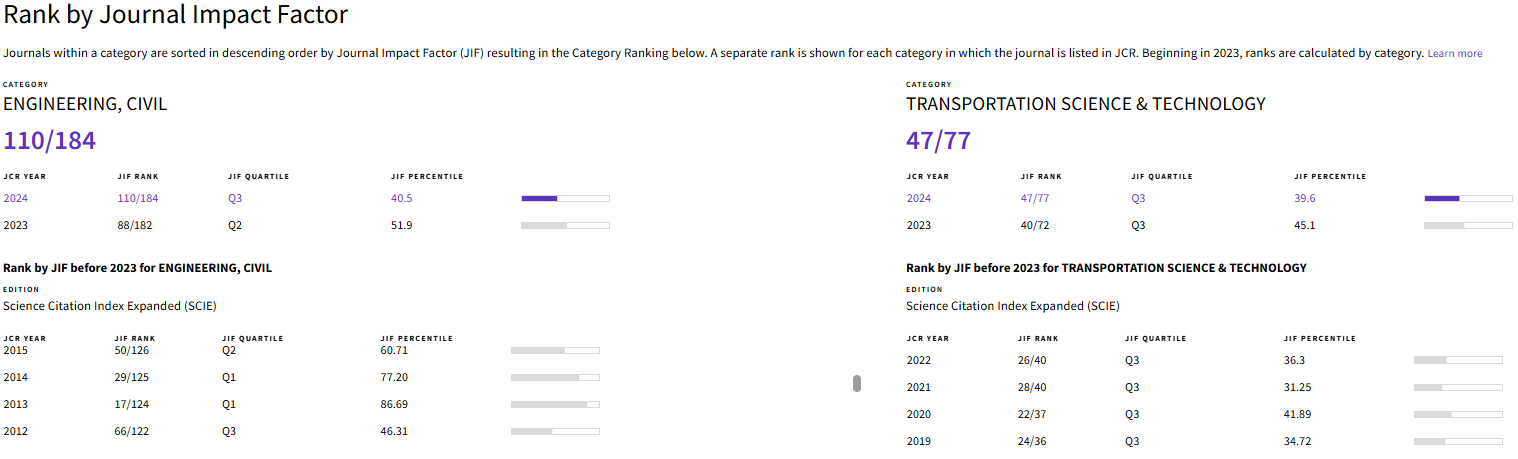Click the purple 39.6 percentile progress bar
This screenshot has height=459, width=1518.
pos(1468,198)
